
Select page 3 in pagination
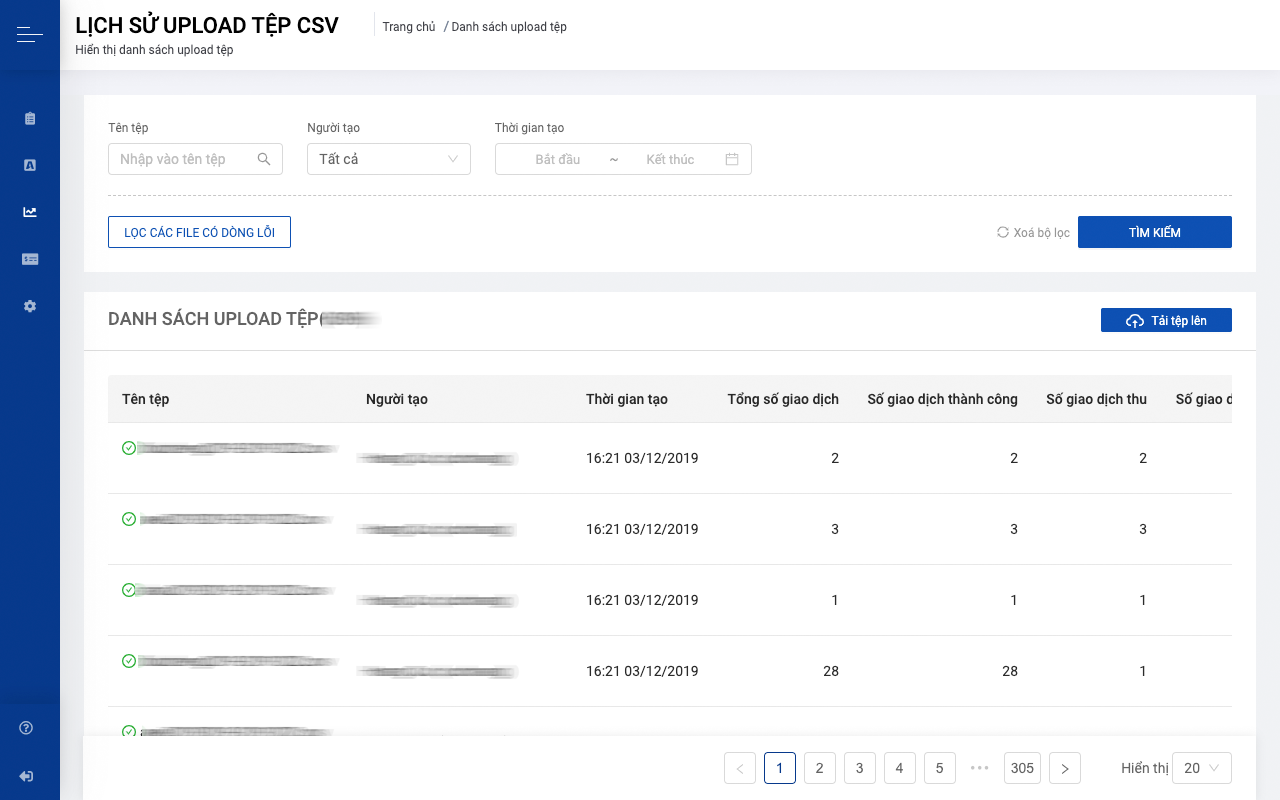click(x=860, y=768)
